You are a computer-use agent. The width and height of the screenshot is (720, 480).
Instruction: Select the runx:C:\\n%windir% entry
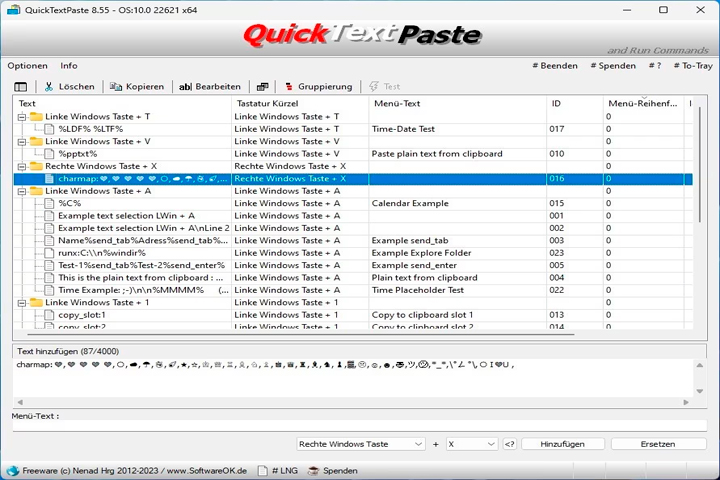tap(101, 253)
